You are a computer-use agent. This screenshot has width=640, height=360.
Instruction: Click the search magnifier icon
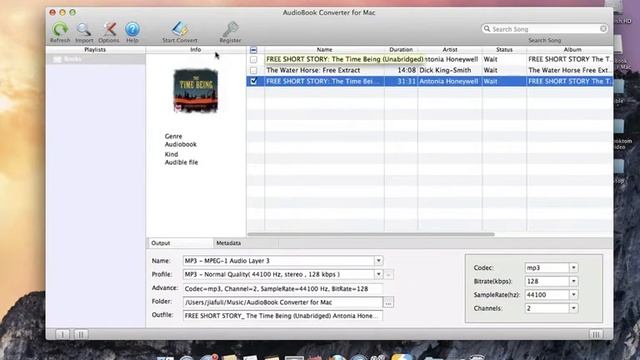point(487,29)
